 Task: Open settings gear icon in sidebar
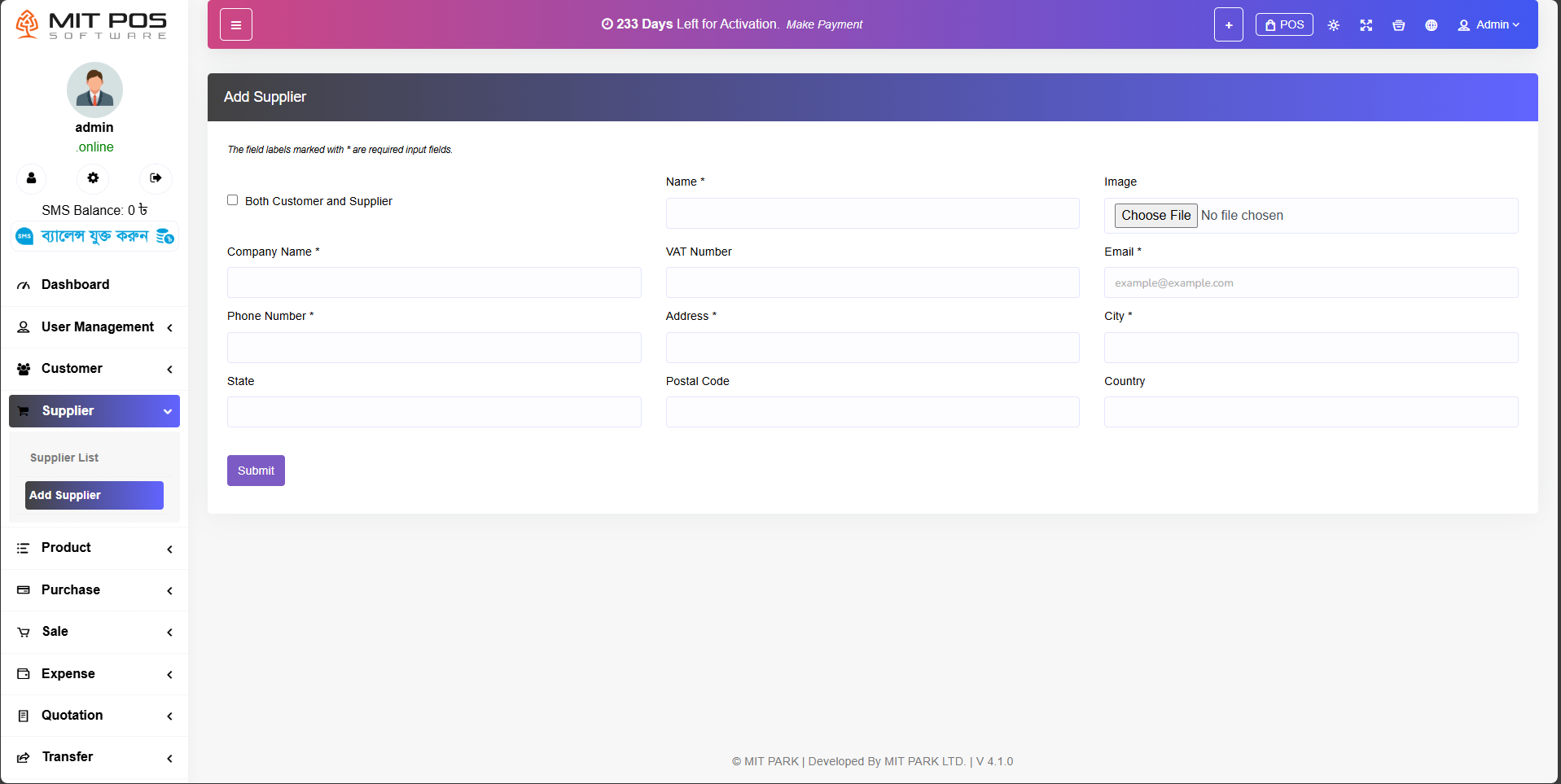[x=93, y=177]
